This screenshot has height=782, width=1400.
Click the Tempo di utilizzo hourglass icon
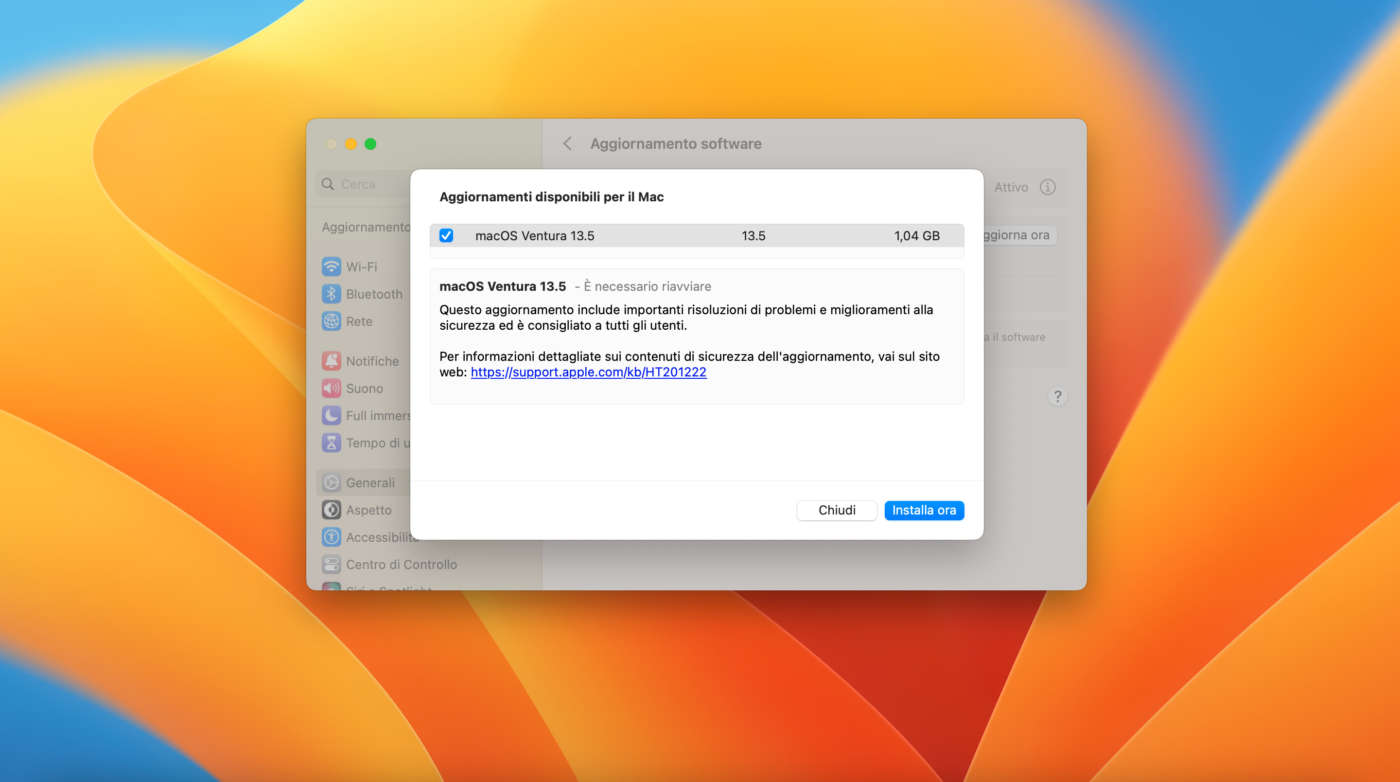pos(331,443)
